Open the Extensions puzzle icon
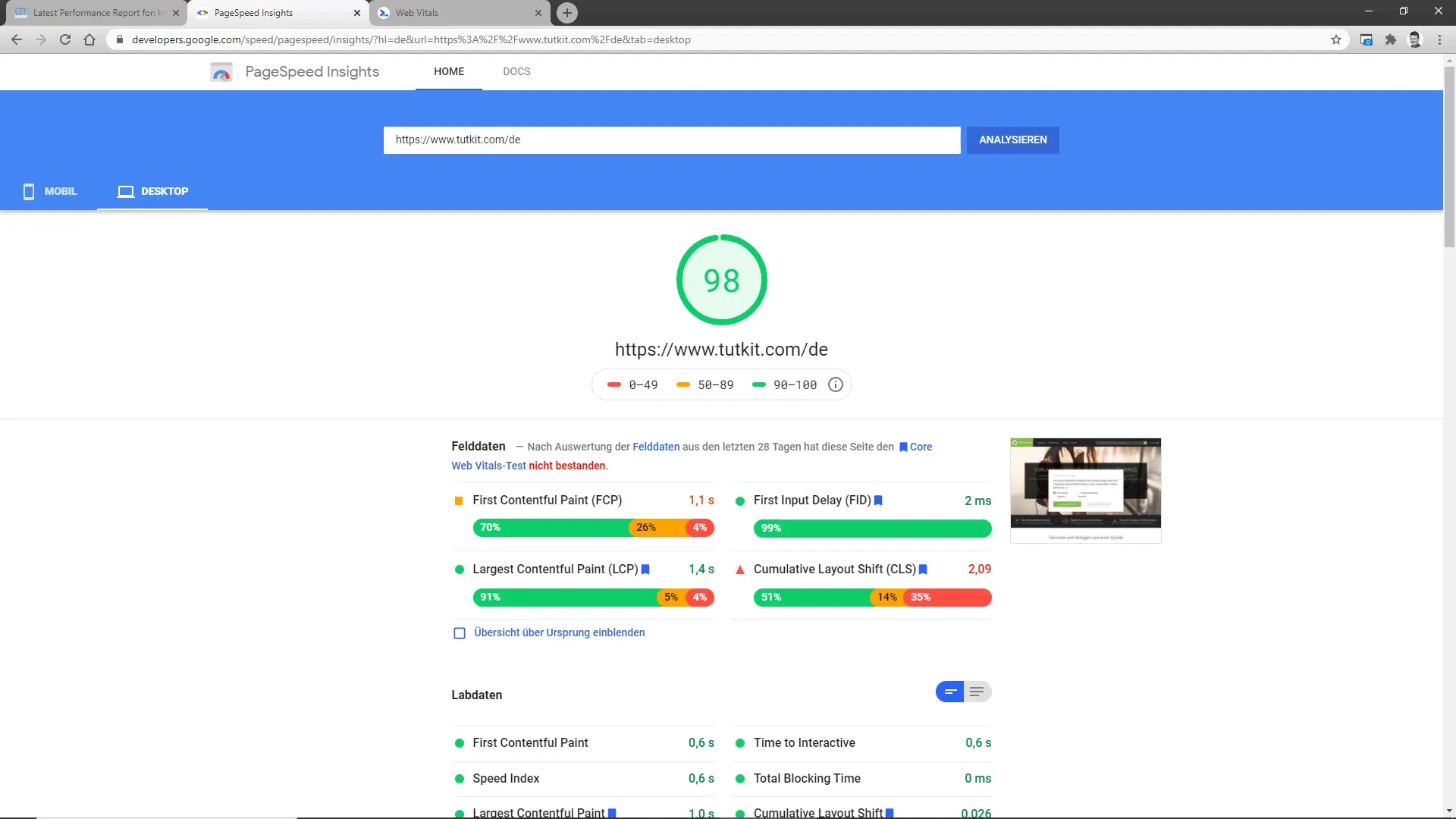1456x819 pixels. coord(1391,39)
